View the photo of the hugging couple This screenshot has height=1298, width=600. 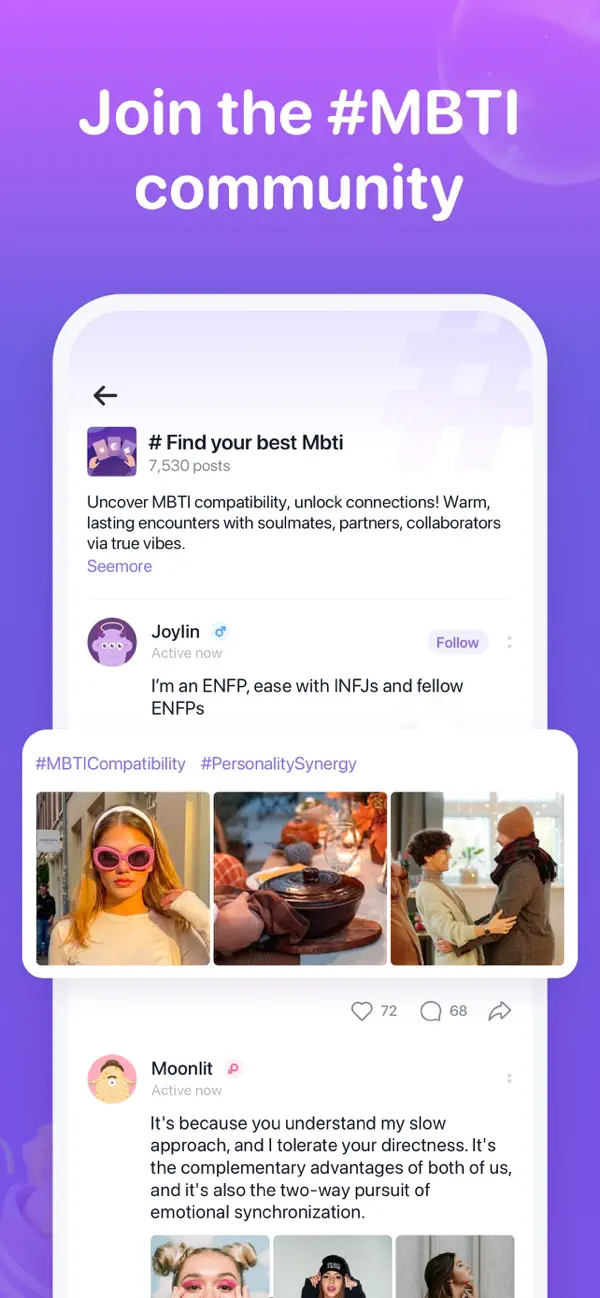coord(477,878)
